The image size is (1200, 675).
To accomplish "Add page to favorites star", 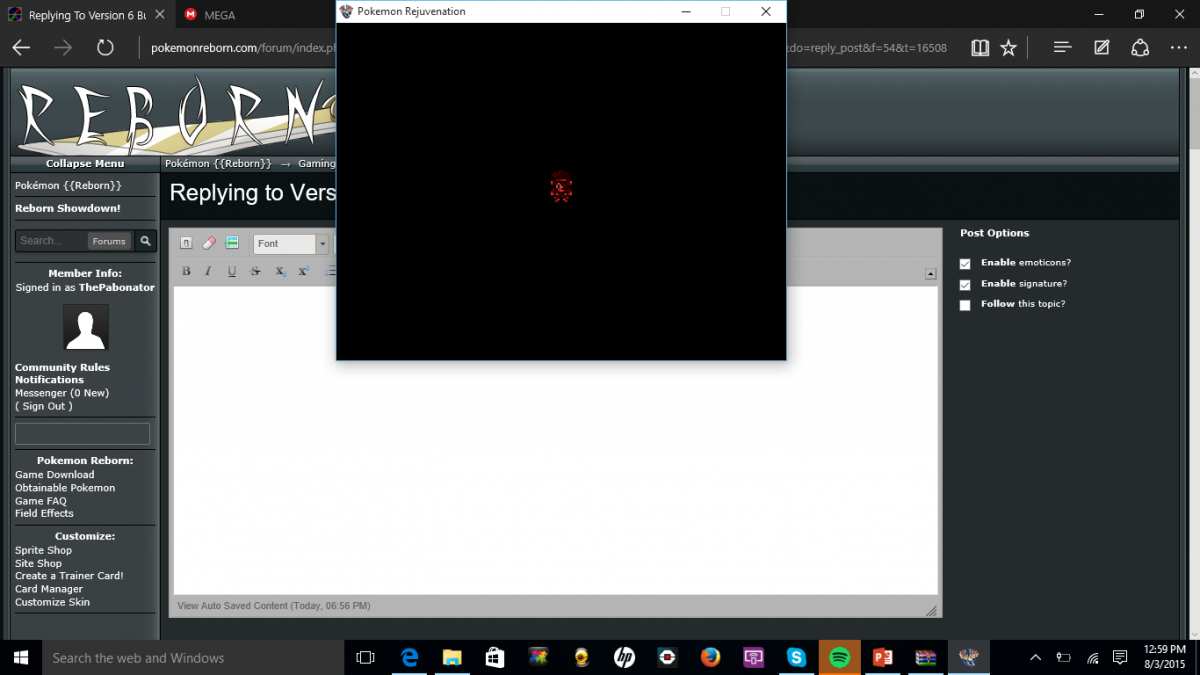I will (x=1008, y=47).
